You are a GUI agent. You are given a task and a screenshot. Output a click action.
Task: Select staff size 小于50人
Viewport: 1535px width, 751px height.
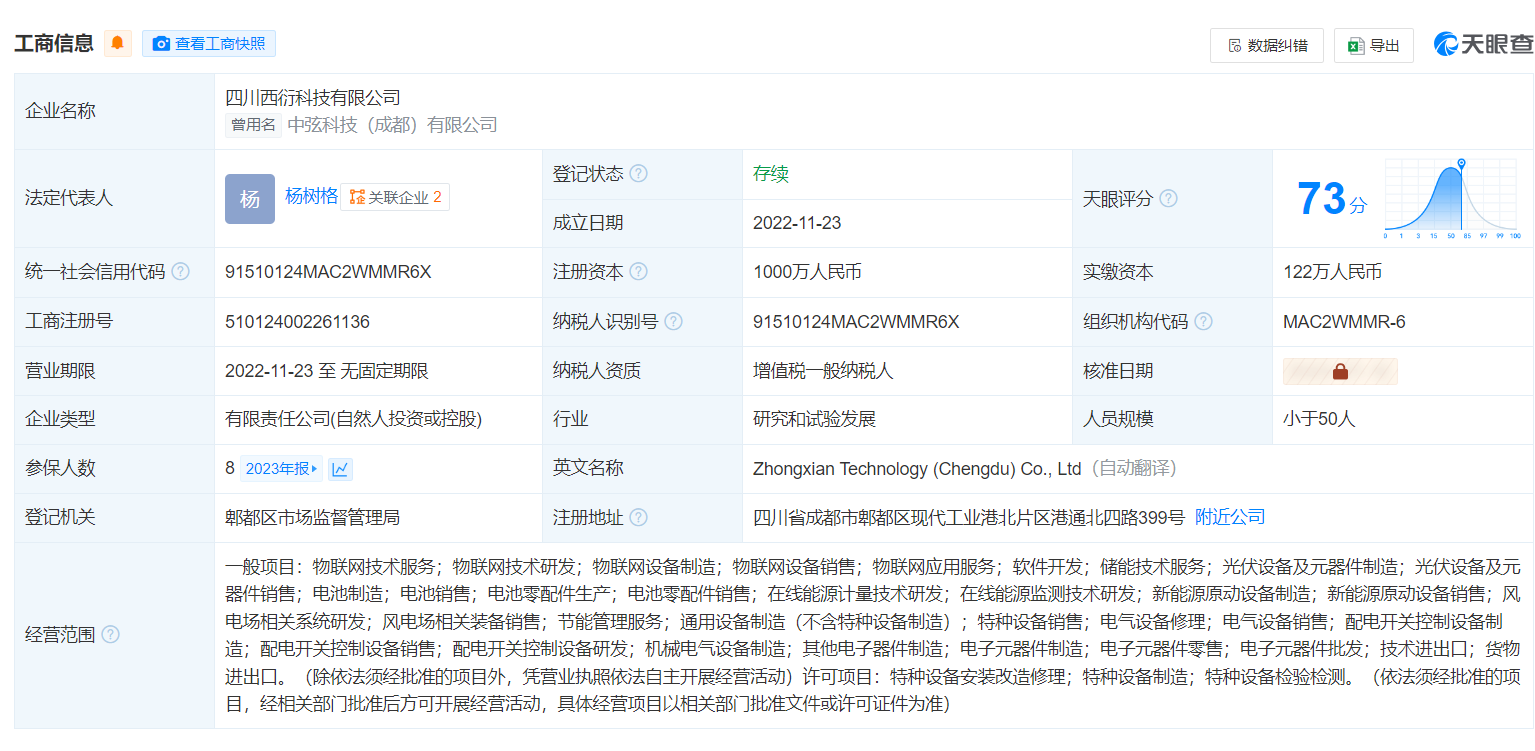click(x=1319, y=419)
